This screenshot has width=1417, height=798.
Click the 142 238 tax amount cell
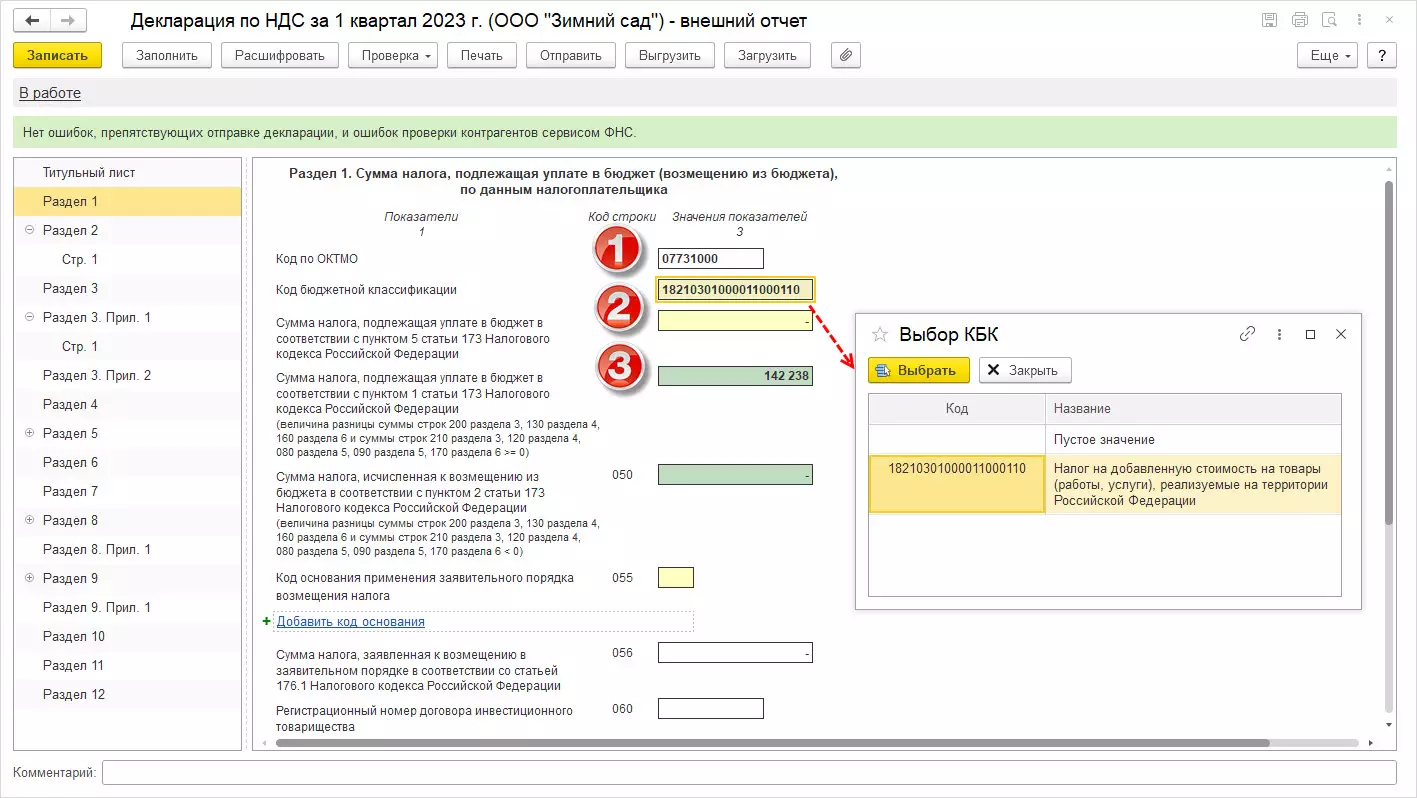point(735,376)
